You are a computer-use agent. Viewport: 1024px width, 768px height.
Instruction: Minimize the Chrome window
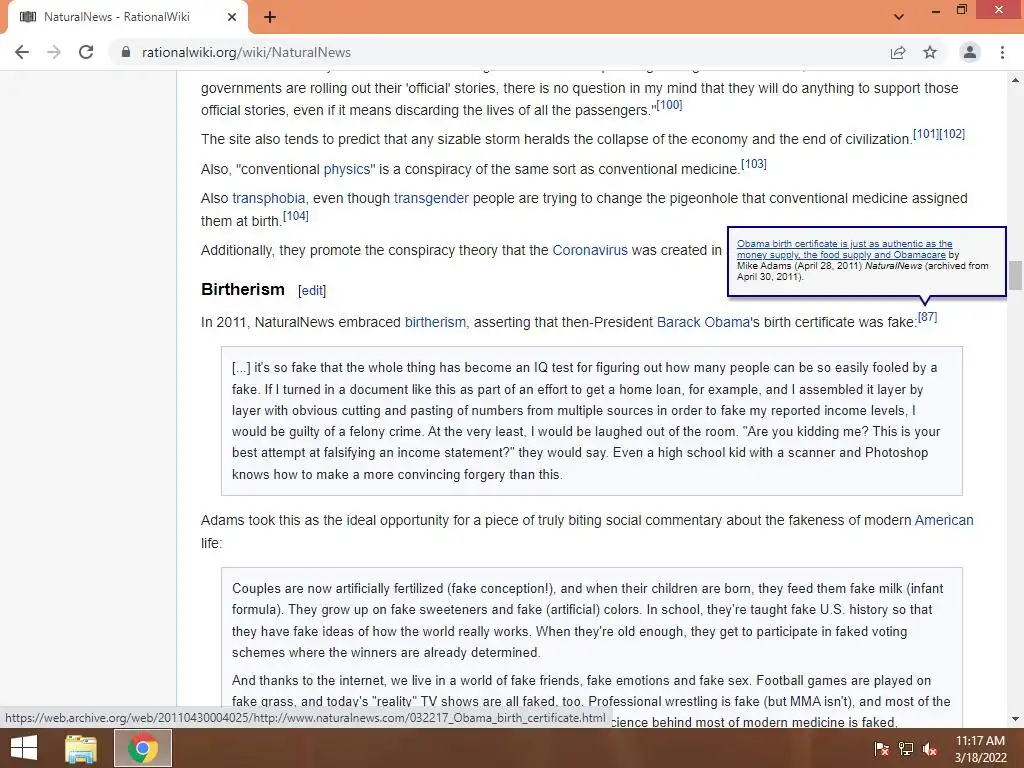[x=935, y=10]
